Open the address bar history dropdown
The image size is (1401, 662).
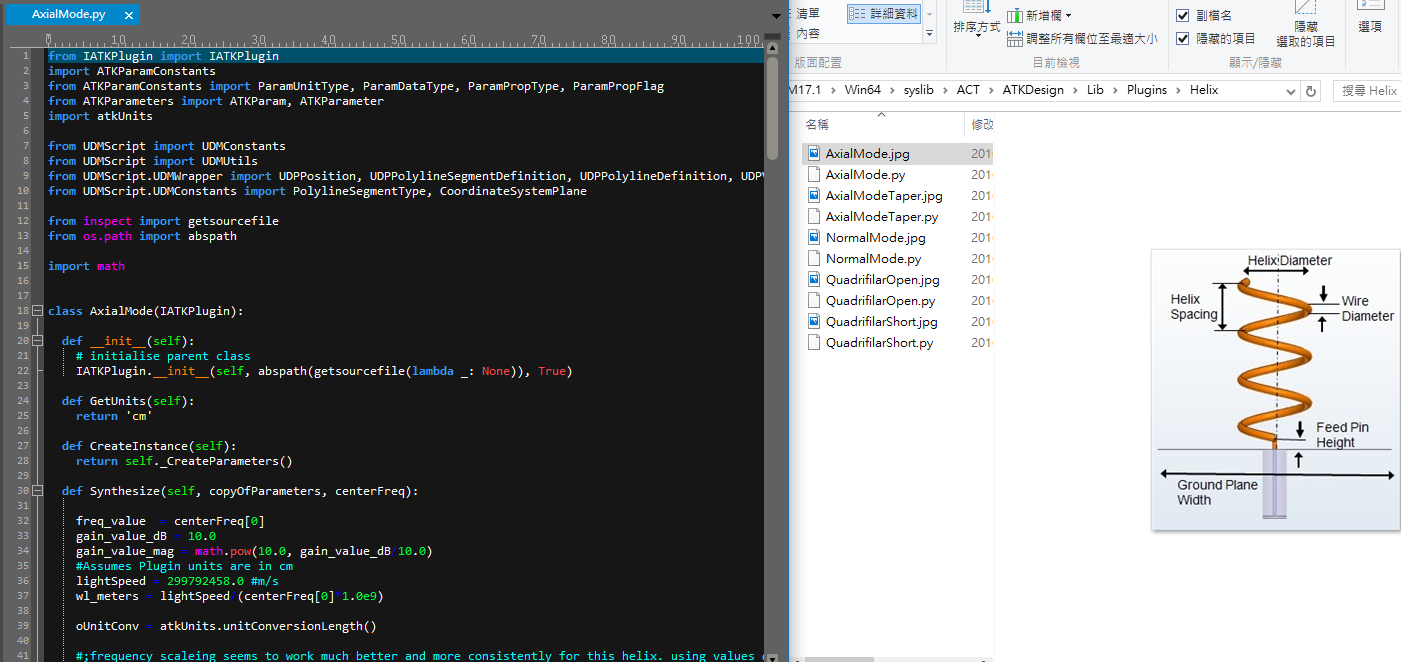pos(1289,91)
